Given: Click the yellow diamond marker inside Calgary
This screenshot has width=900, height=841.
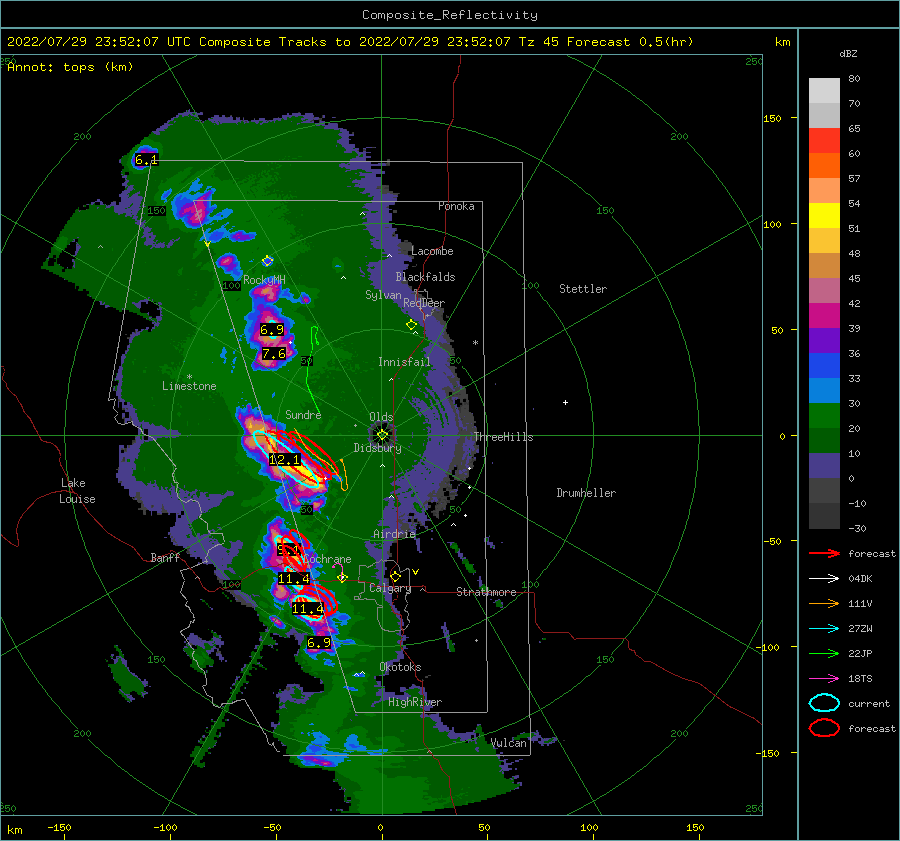Looking at the screenshot, I should click(395, 576).
